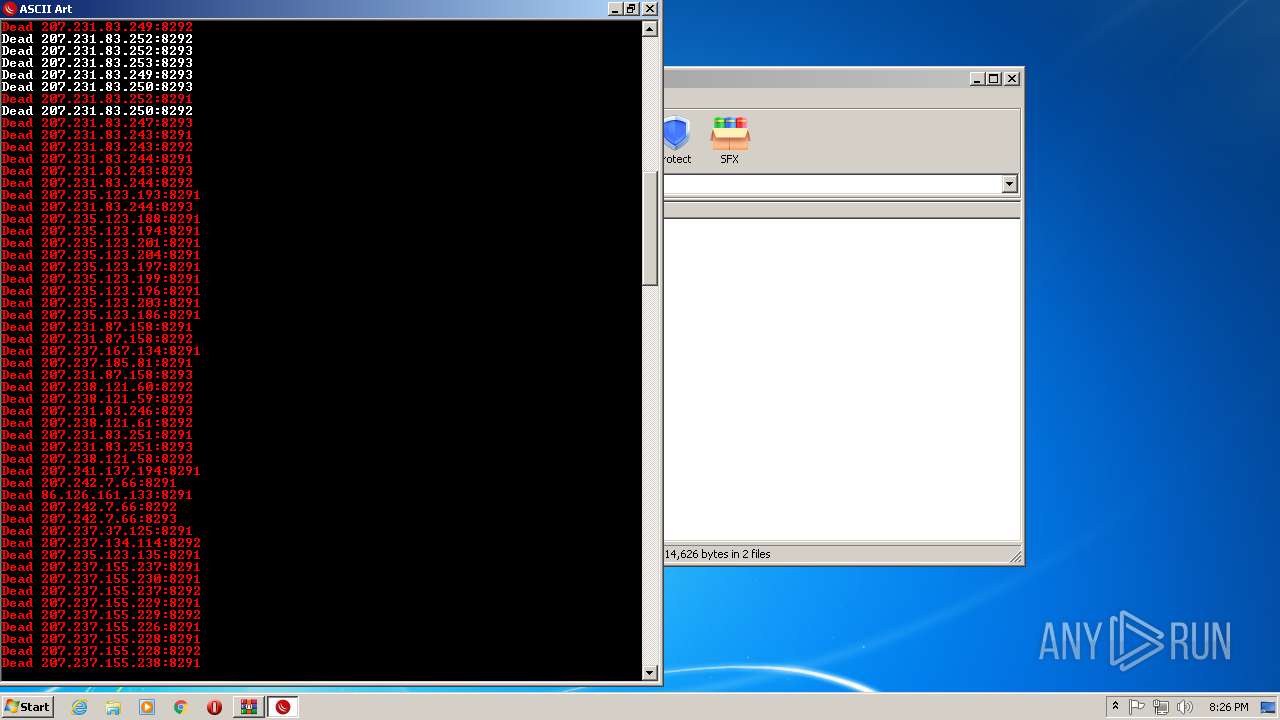Click status text "14,626 bytes in 2 files"

(x=718, y=554)
